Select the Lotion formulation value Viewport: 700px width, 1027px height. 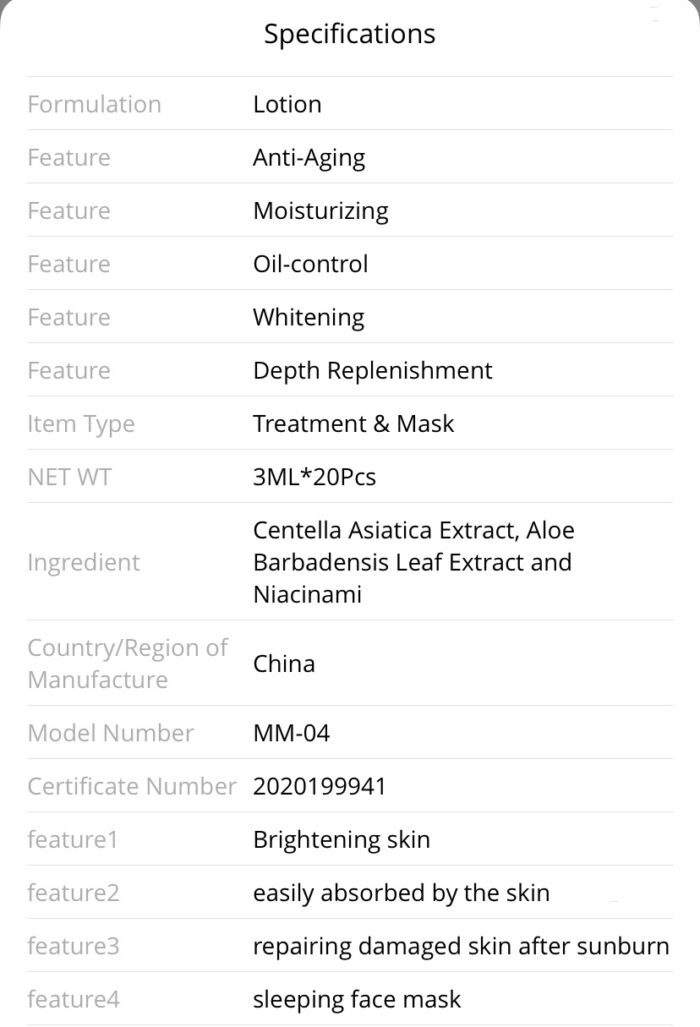pos(287,104)
